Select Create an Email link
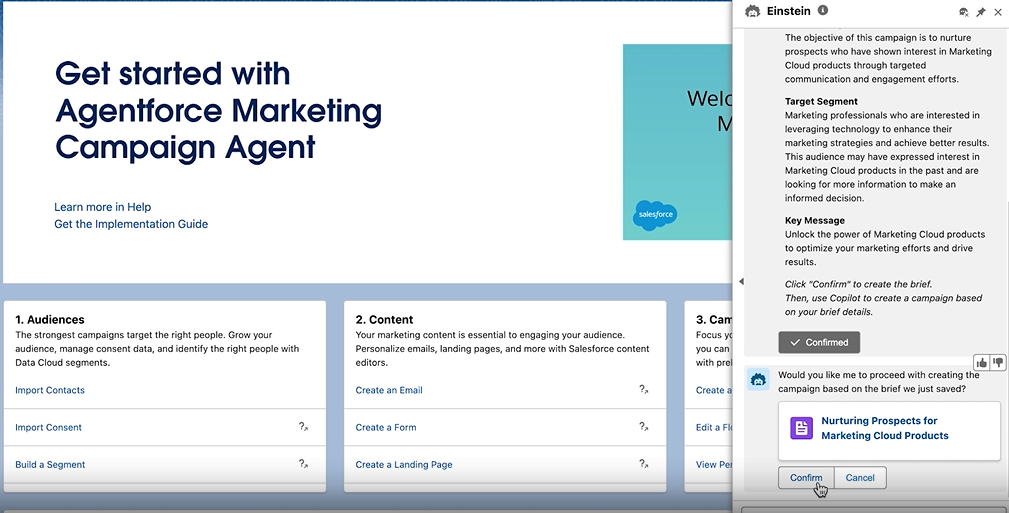This screenshot has height=513, width=1009. click(389, 390)
